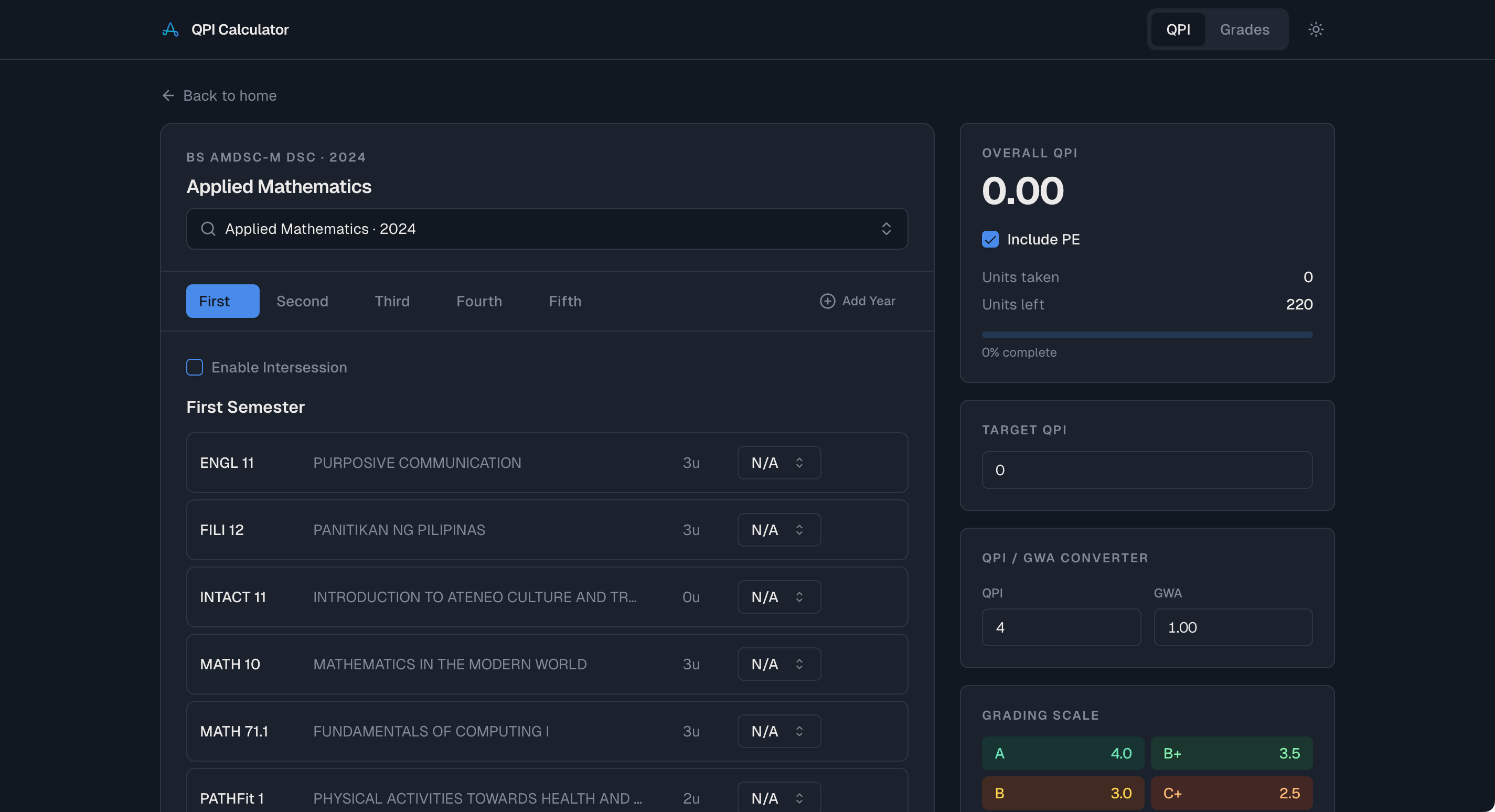Click the Target QPI input field
This screenshot has height=812, width=1495.
1147,470
